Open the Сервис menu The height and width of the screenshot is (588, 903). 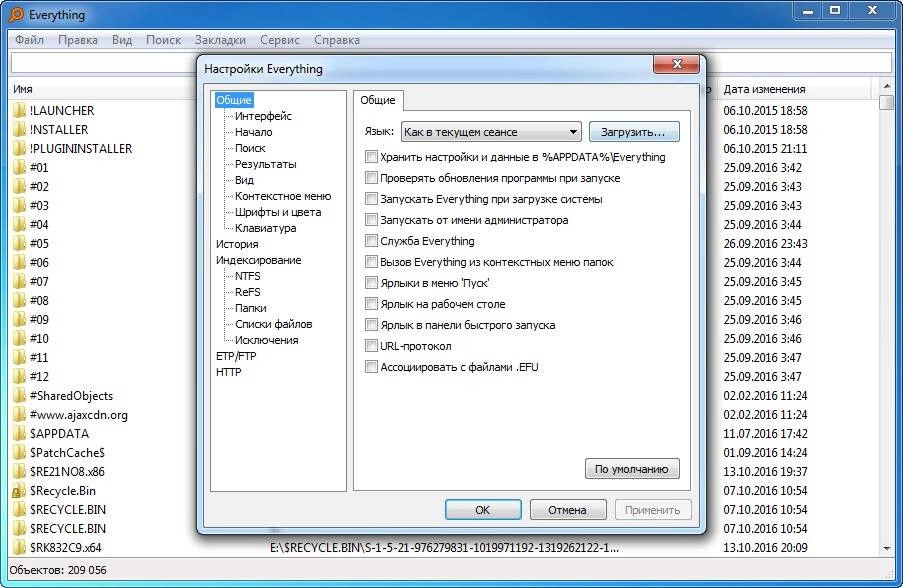pos(280,40)
